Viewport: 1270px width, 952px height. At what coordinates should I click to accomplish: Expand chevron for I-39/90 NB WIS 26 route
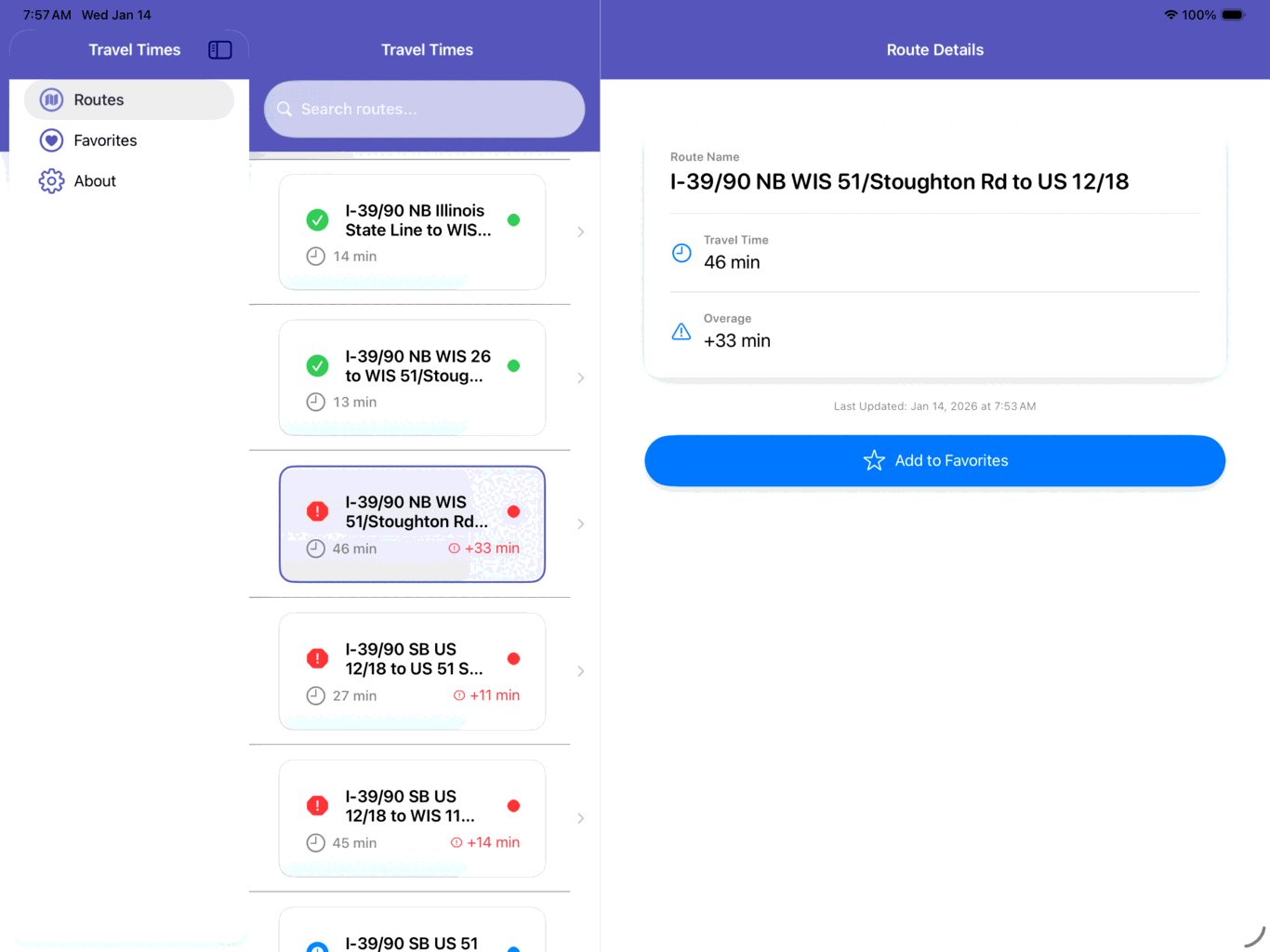pos(580,378)
